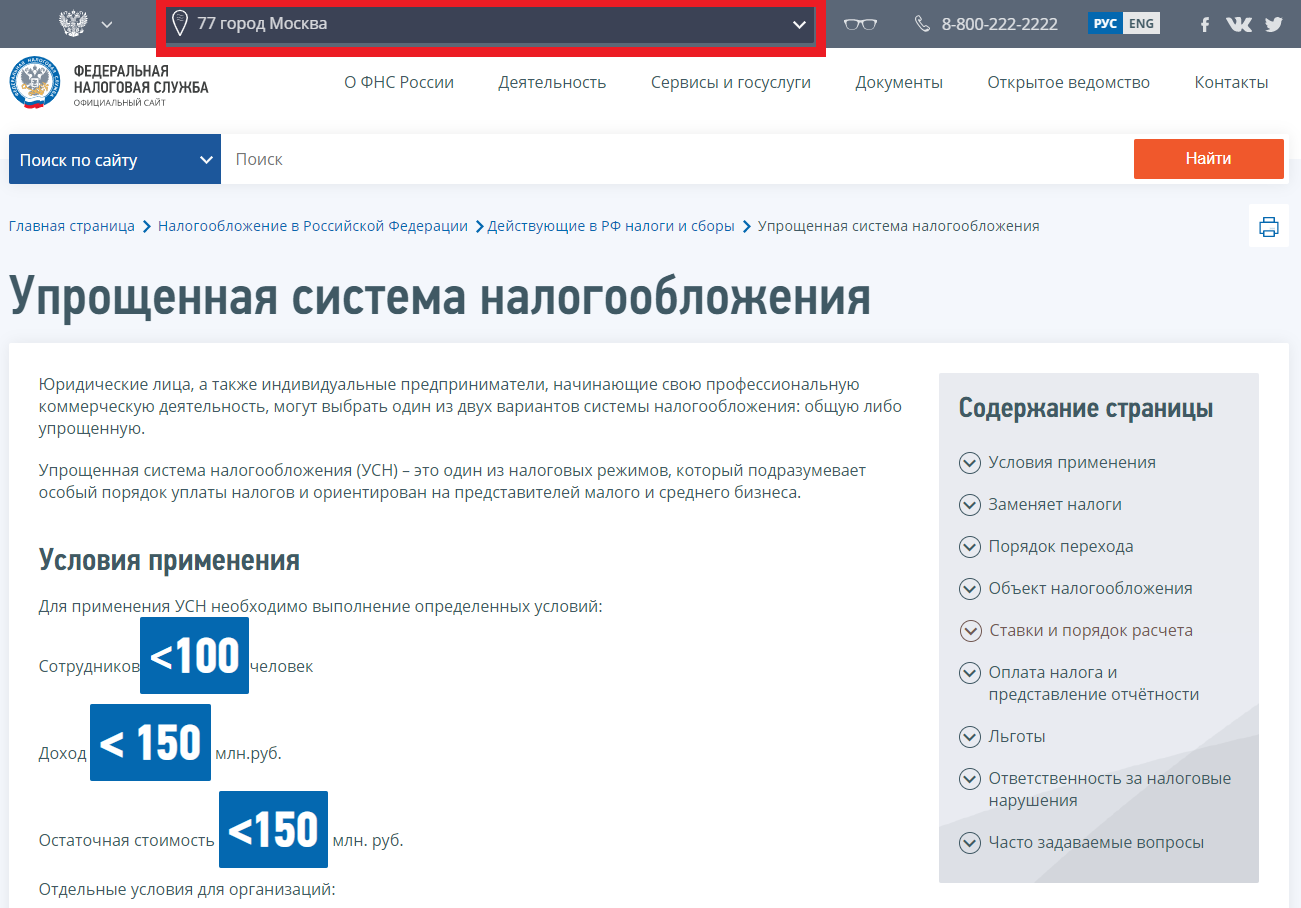The height and width of the screenshot is (908, 1301).
Task: Click the FNS logo in the header
Action: pyautogui.click(x=108, y=85)
